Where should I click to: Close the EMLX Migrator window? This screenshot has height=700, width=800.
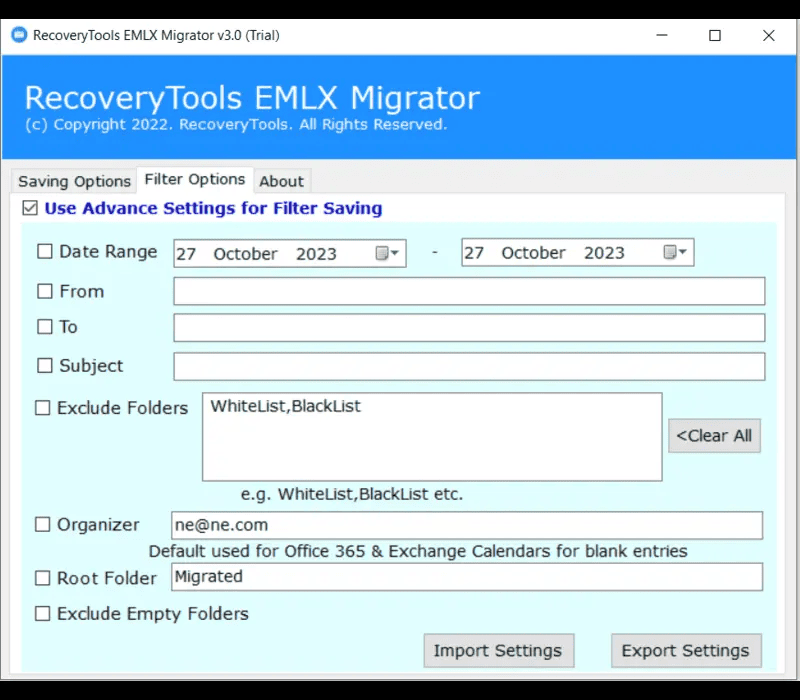tap(768, 35)
